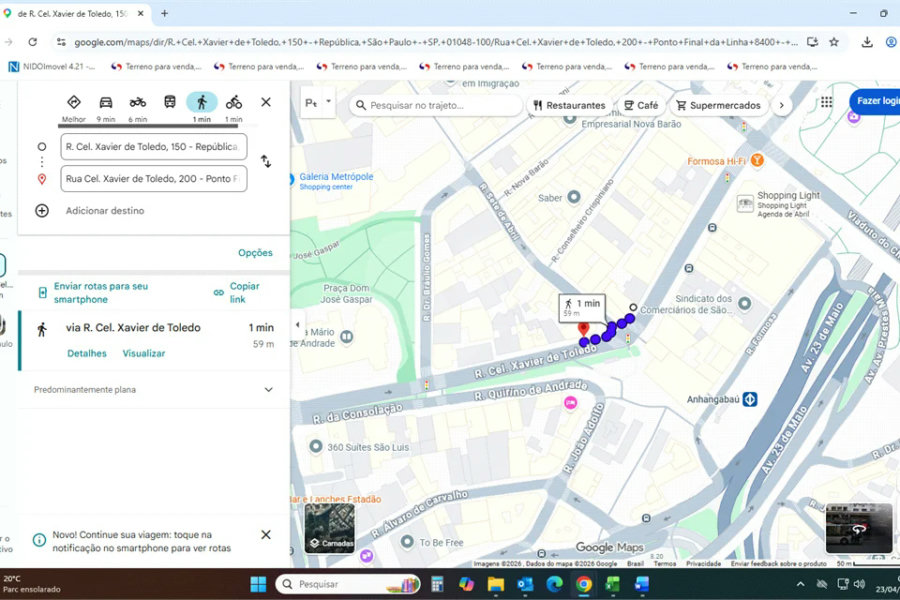View site information icon in address bar
The width and height of the screenshot is (900, 600).
61,42
